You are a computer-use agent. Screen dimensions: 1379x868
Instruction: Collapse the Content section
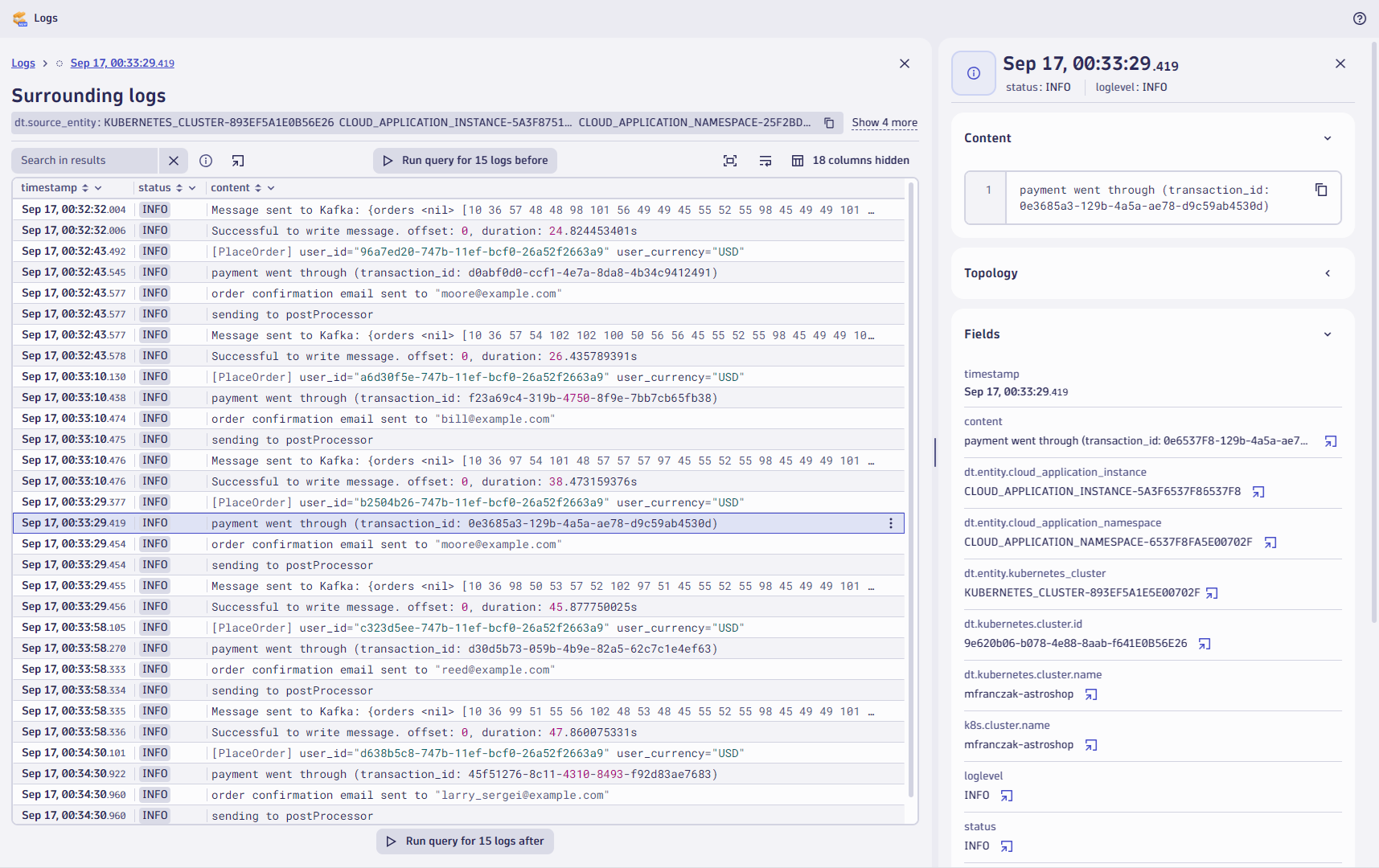point(1326,137)
